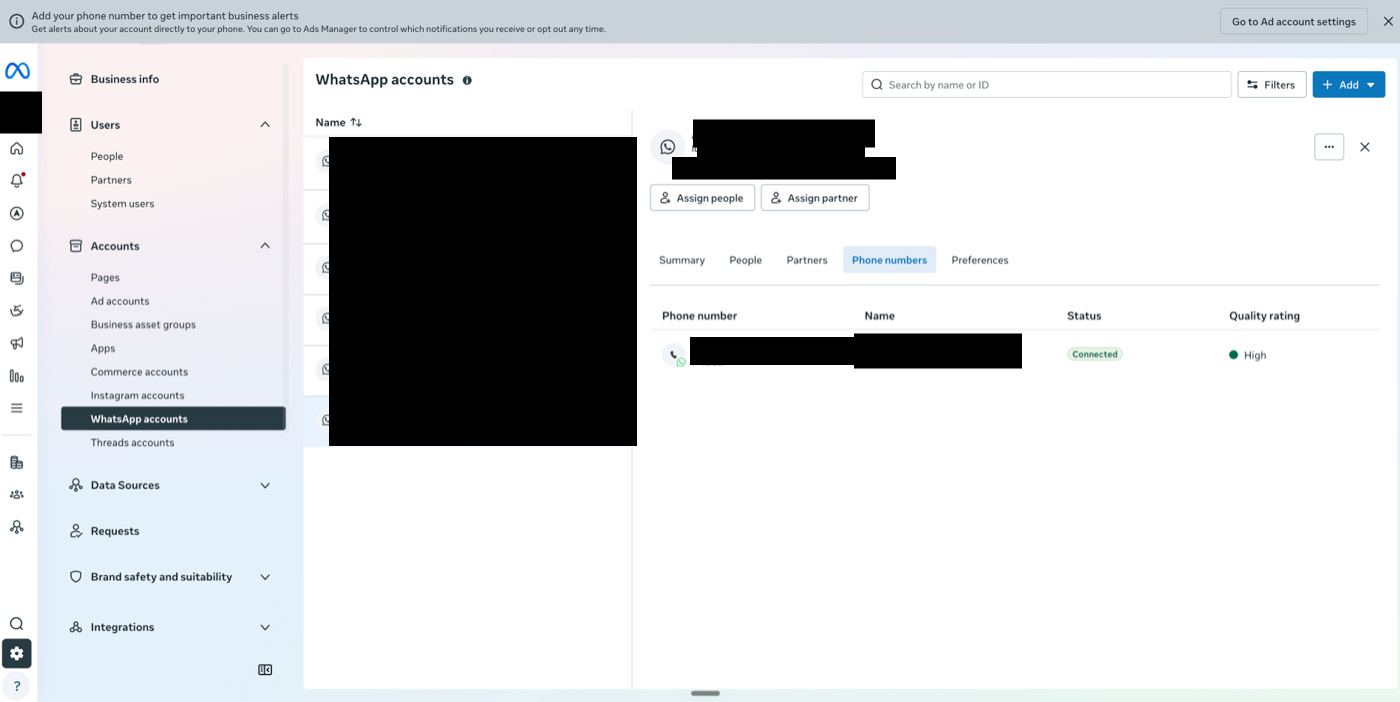Switch to the Summary tab

pyautogui.click(x=682, y=260)
